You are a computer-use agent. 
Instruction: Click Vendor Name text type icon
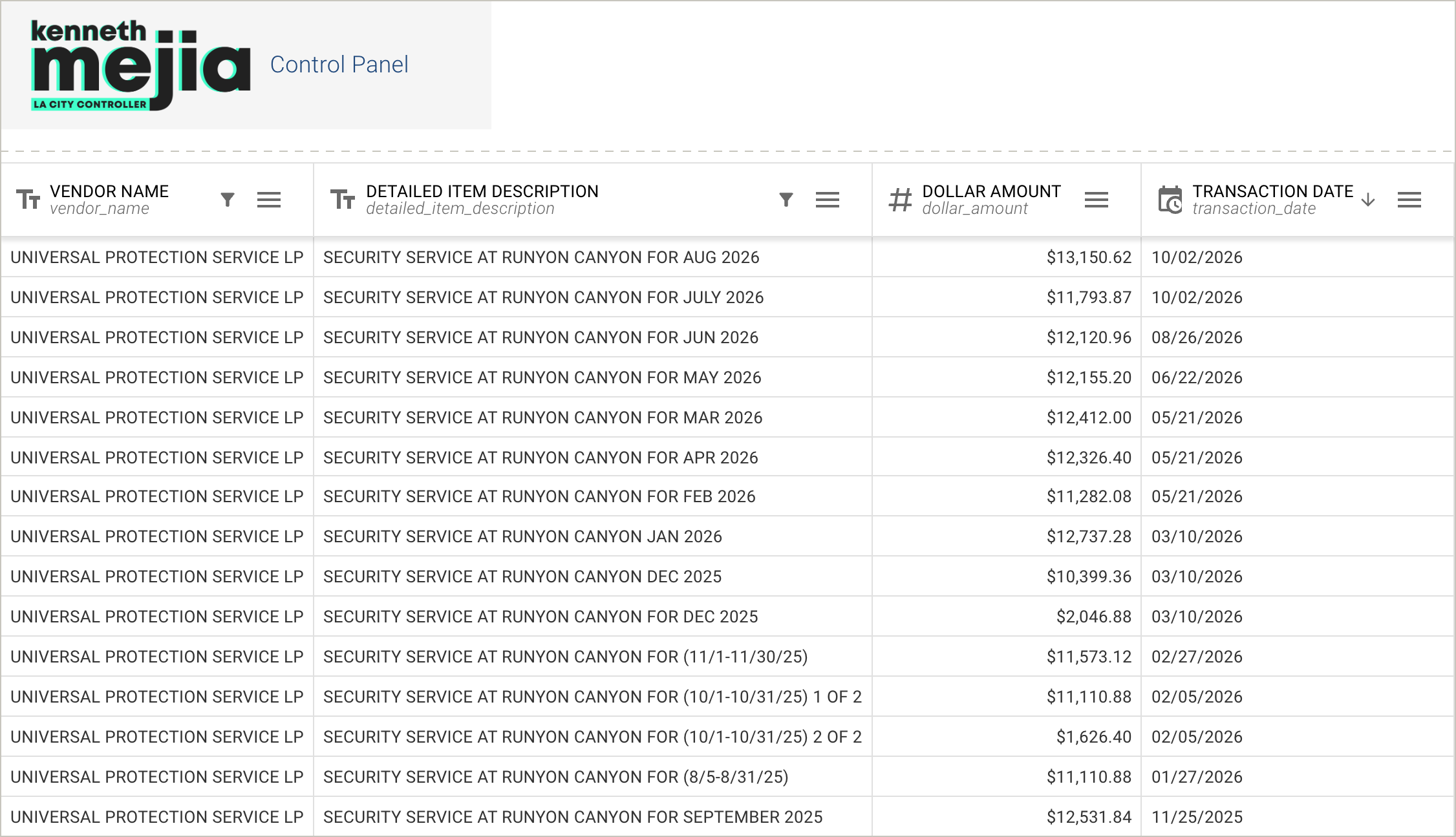click(28, 200)
